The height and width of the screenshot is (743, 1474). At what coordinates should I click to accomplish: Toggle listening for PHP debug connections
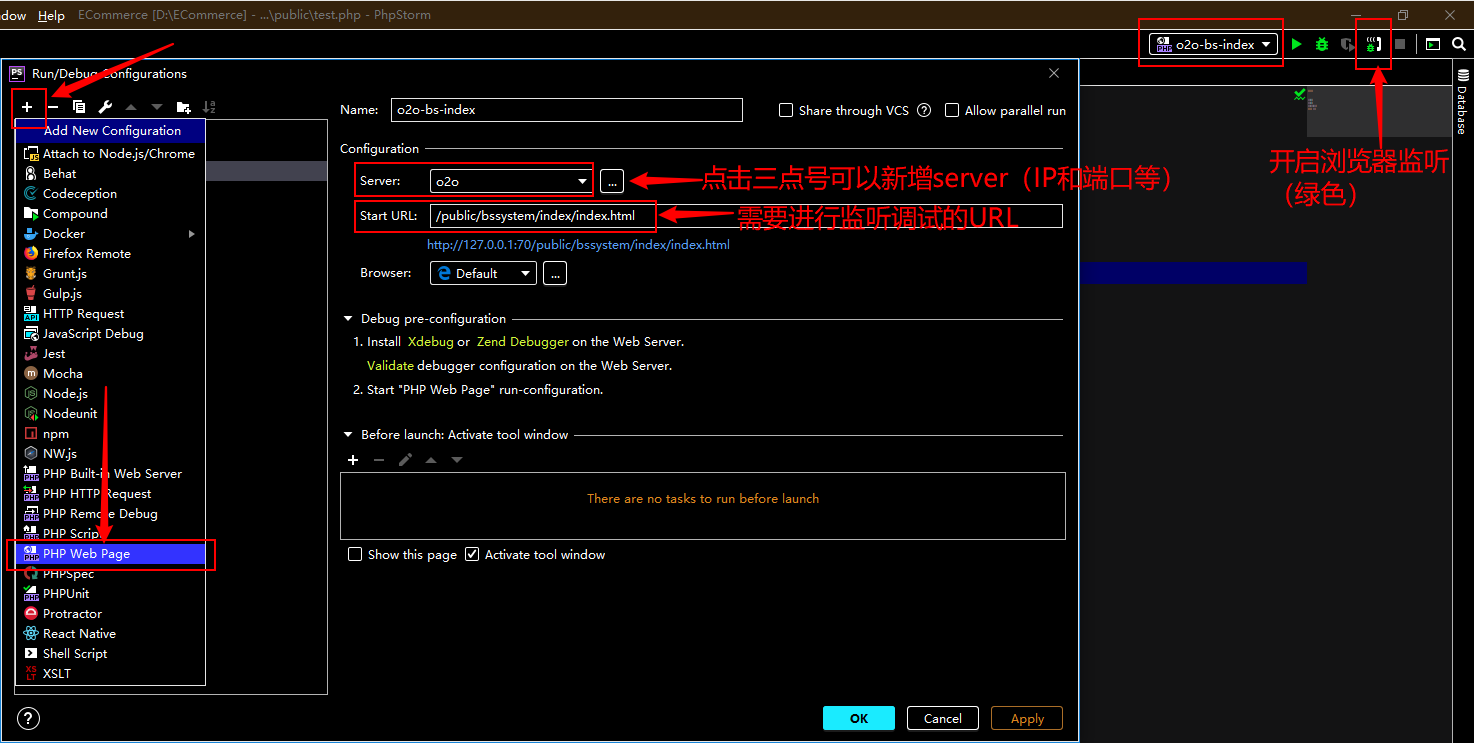point(1374,44)
